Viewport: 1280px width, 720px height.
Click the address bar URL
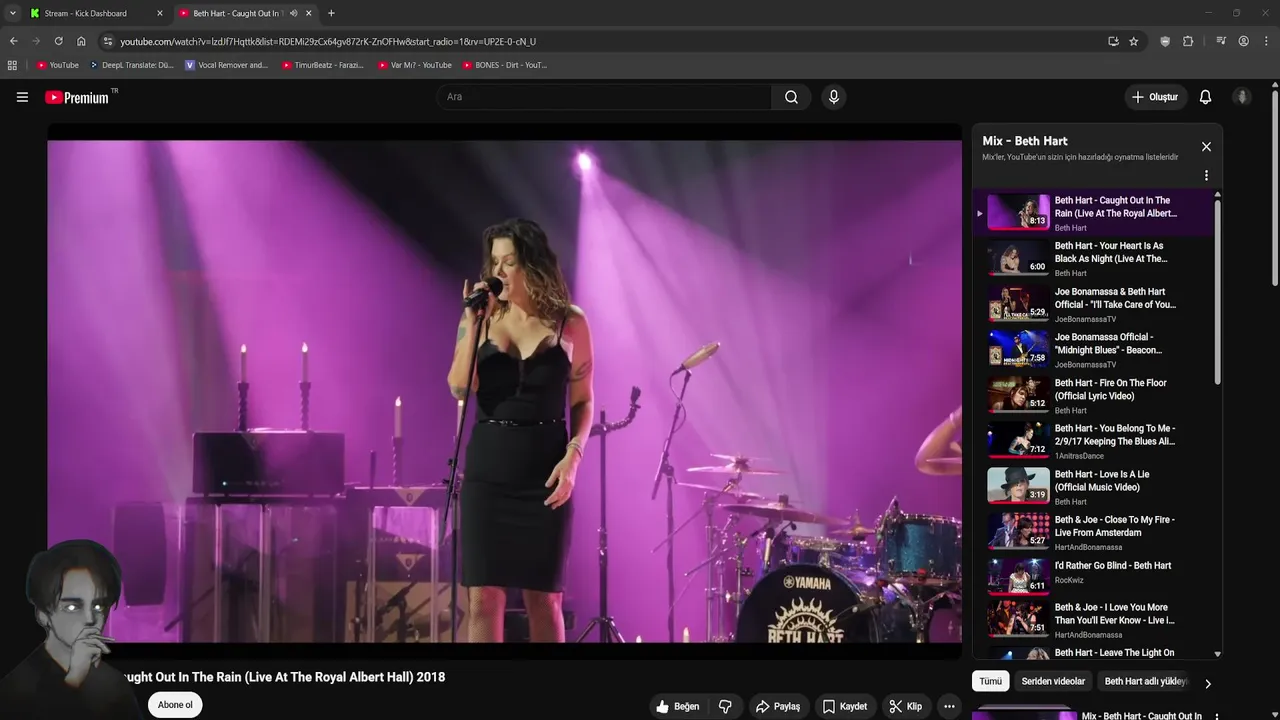tap(328, 41)
